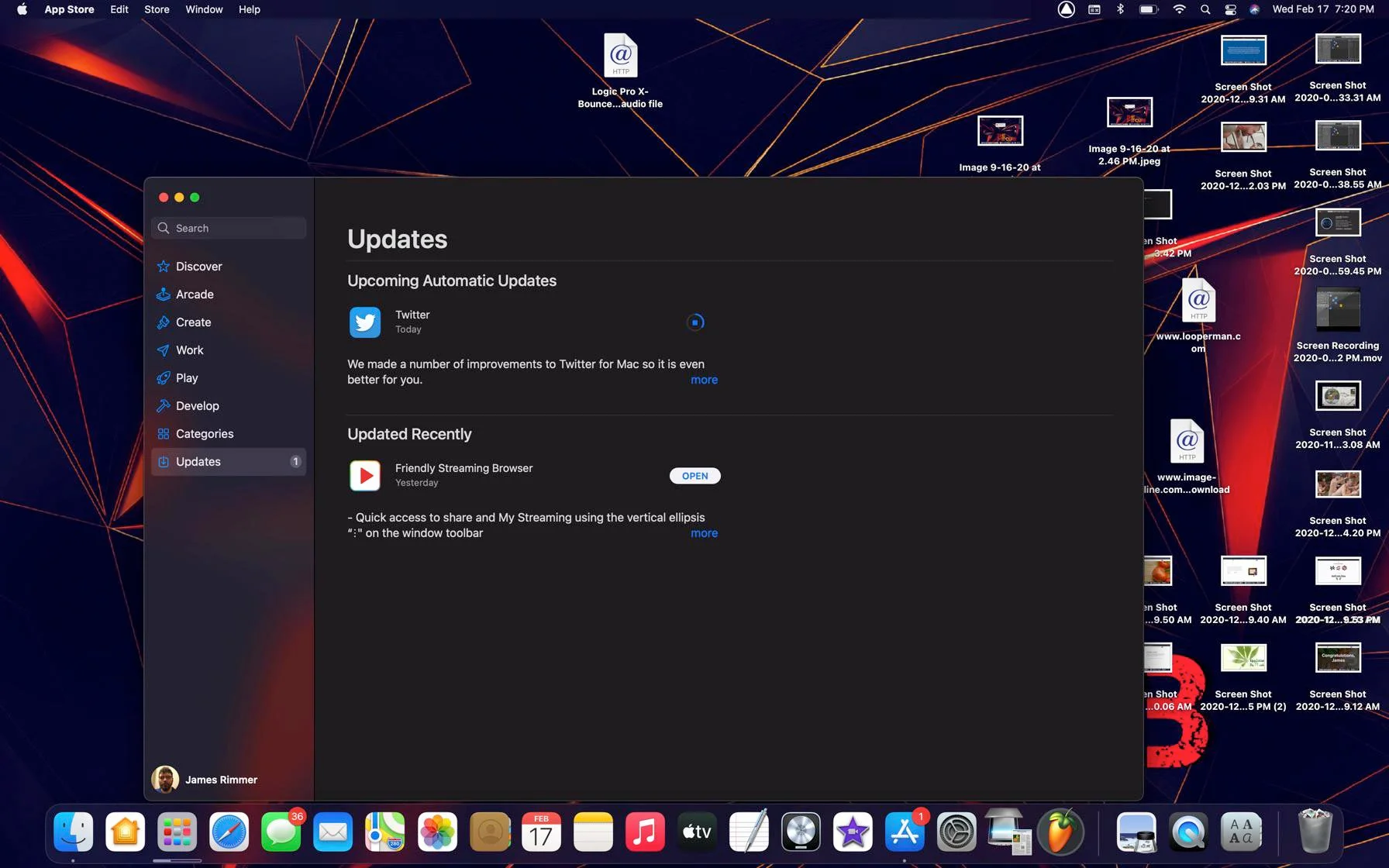The width and height of the screenshot is (1389, 868).
Task: Click the Bluetooth status icon
Action: [x=1120, y=9]
